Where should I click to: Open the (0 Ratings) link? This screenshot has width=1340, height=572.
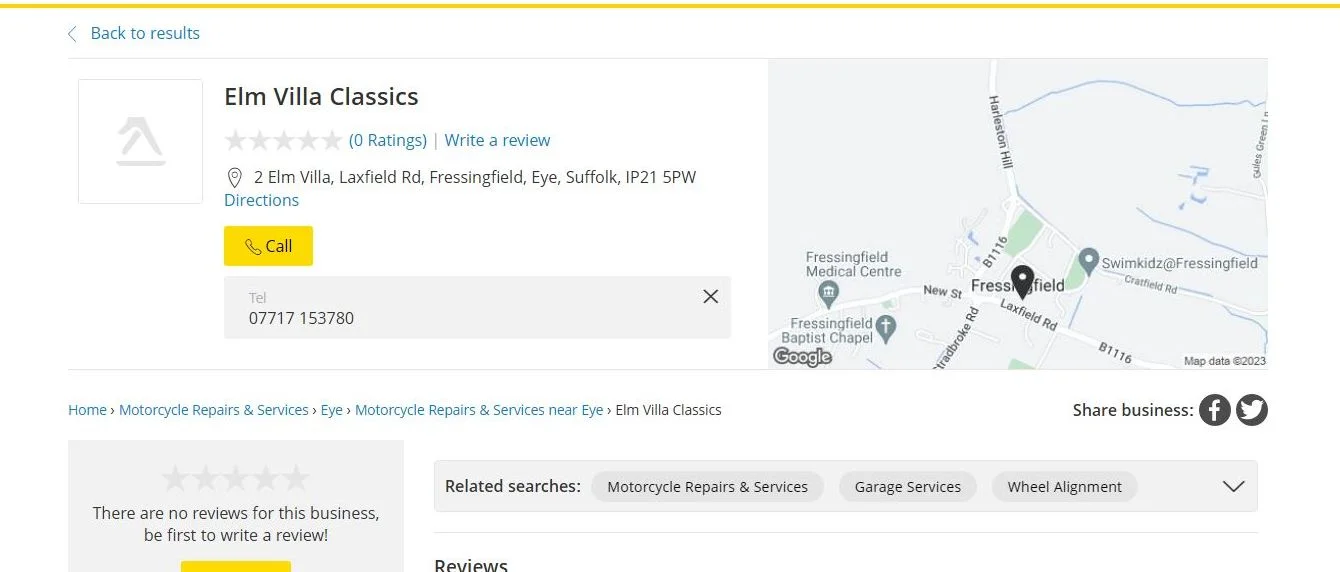388,140
